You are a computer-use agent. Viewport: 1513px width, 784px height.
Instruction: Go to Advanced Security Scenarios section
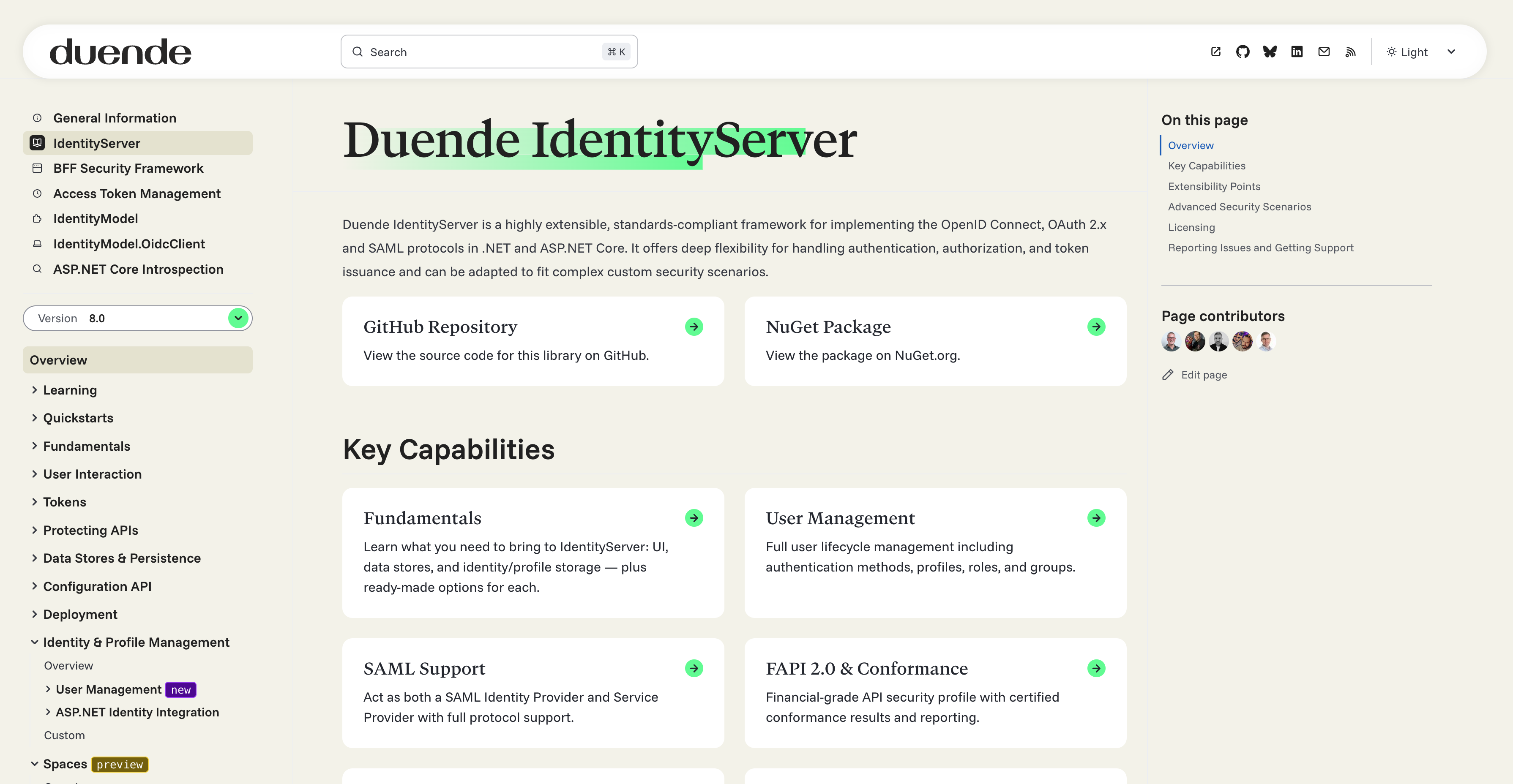[1239, 207]
